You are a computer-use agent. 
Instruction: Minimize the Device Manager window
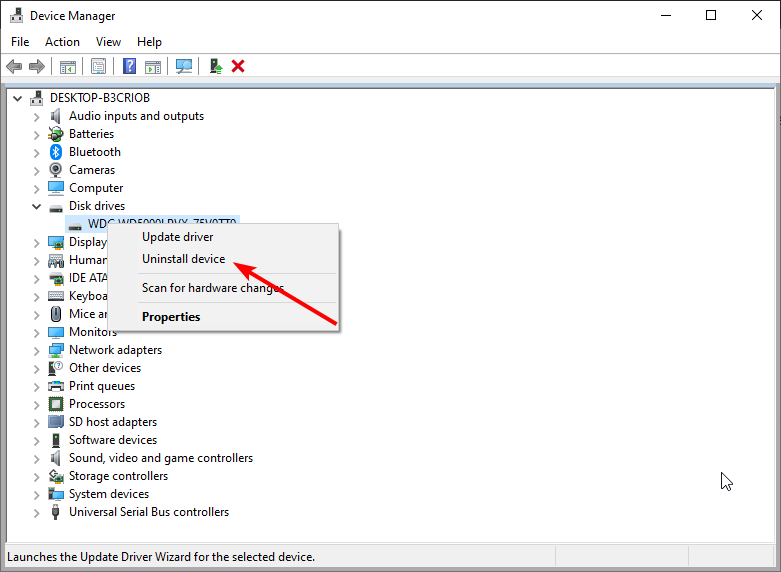pos(665,15)
